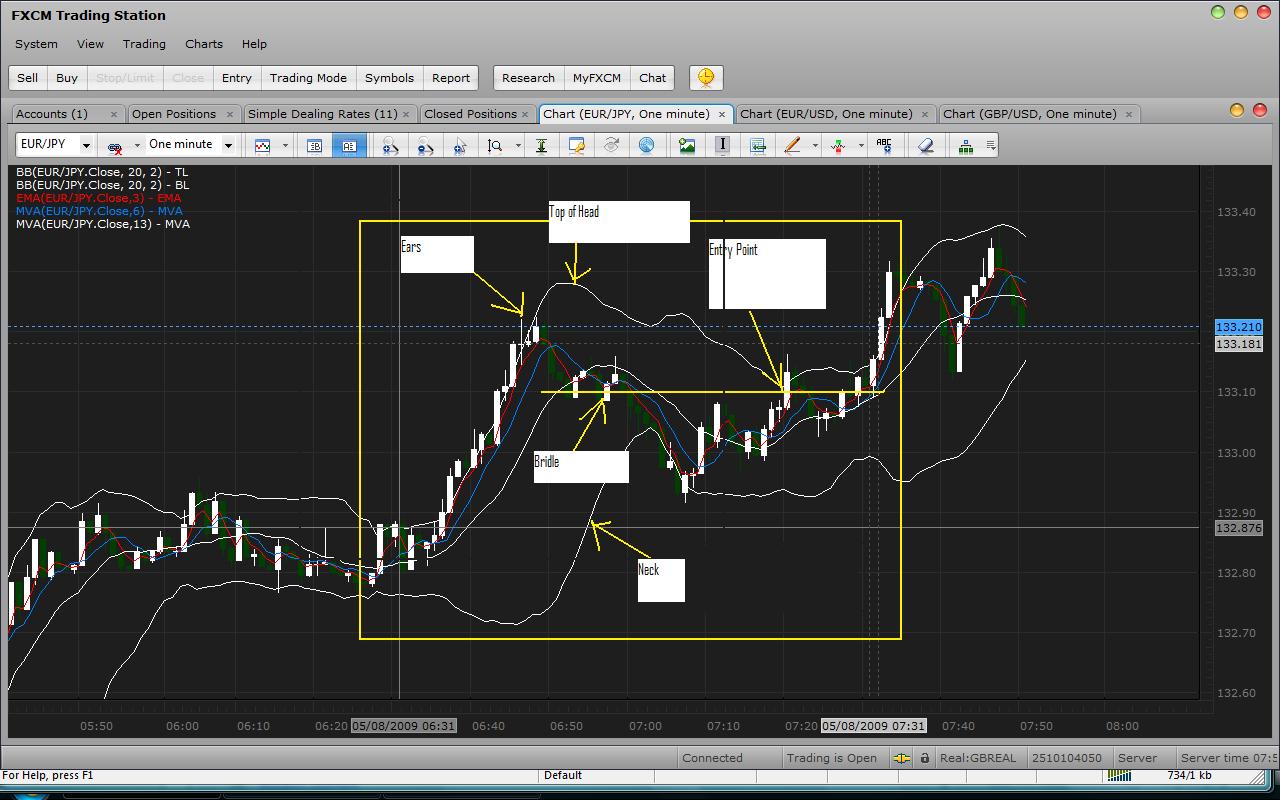Expand the vertical zoom dropdown arrow
Screen dimensions: 1280x800
517,146
